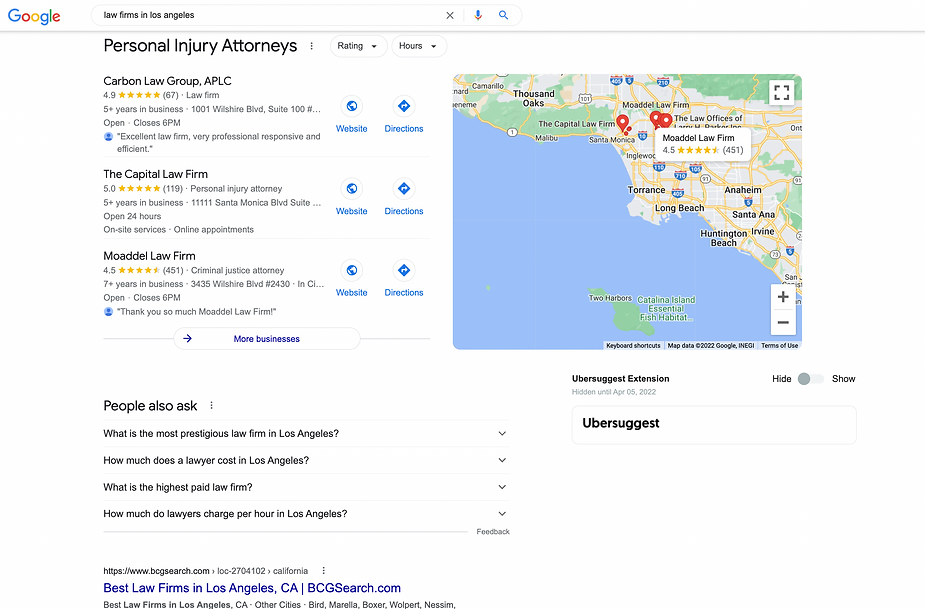Open Moaddel Law Firm listing title
Viewport: 925px width, 609px height.
(x=149, y=256)
